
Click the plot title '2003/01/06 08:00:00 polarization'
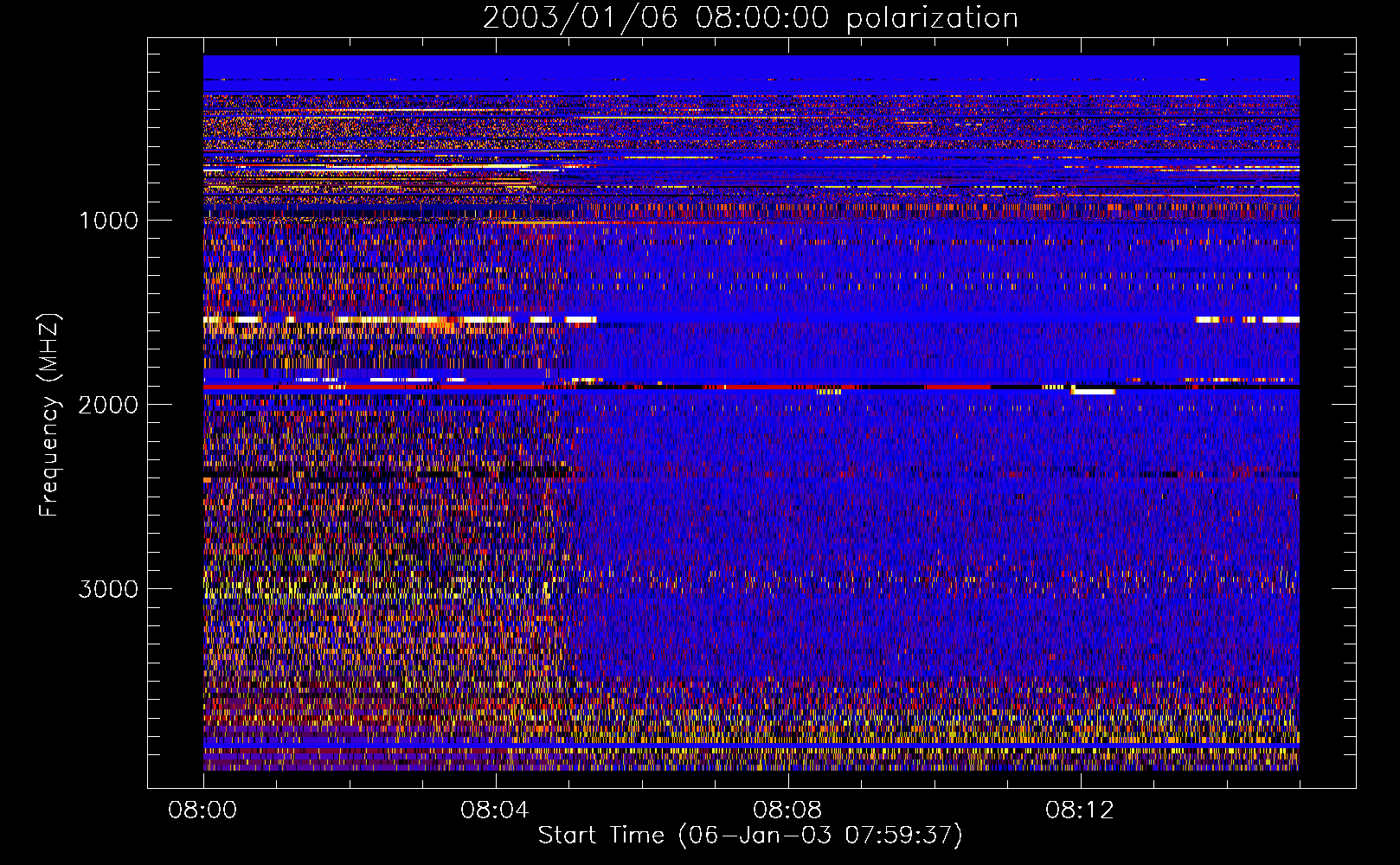pyautogui.click(x=750, y=18)
